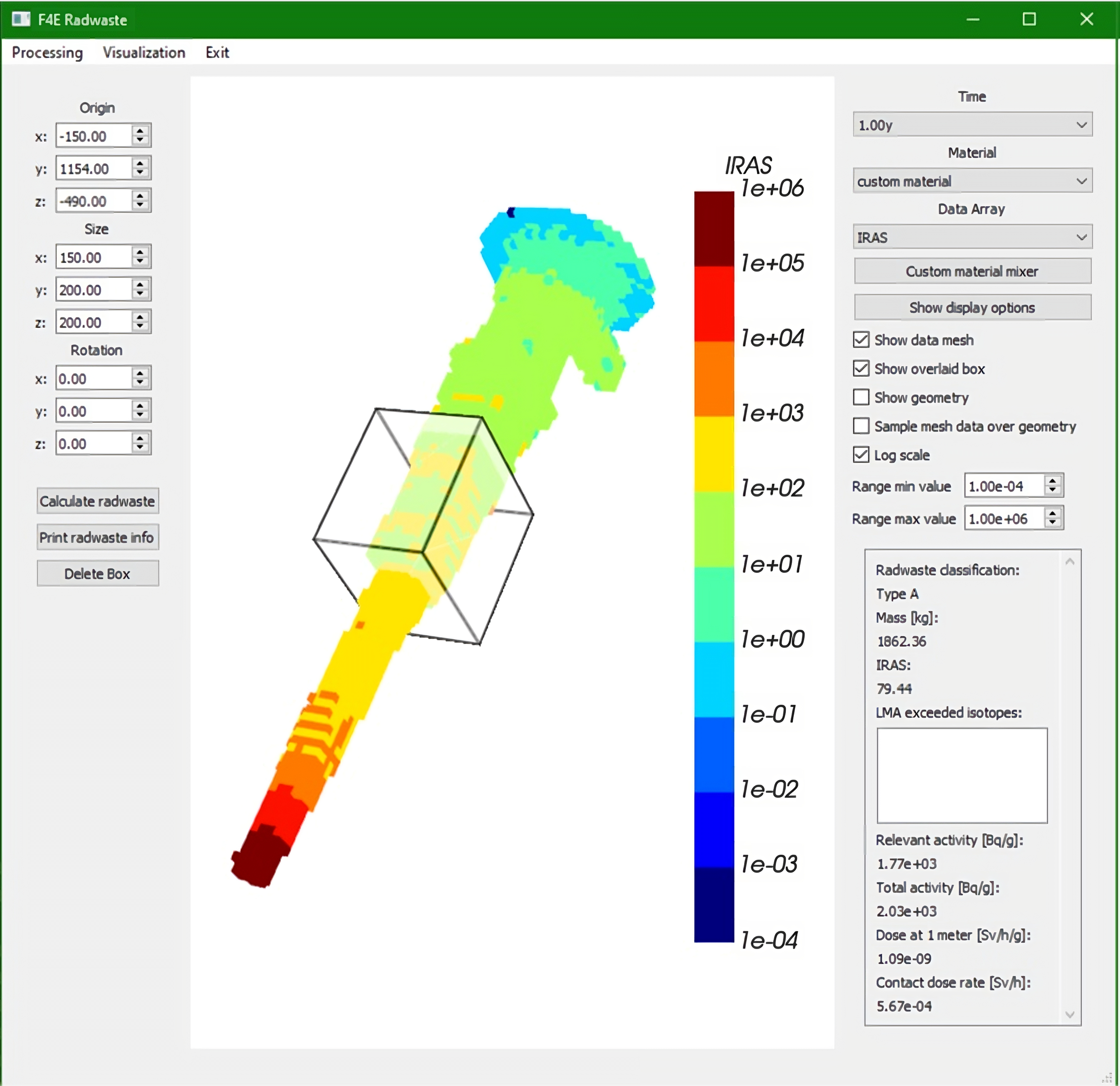Open the Time dropdown showing 1.00y
The height and width of the screenshot is (1086, 1120).
click(972, 125)
